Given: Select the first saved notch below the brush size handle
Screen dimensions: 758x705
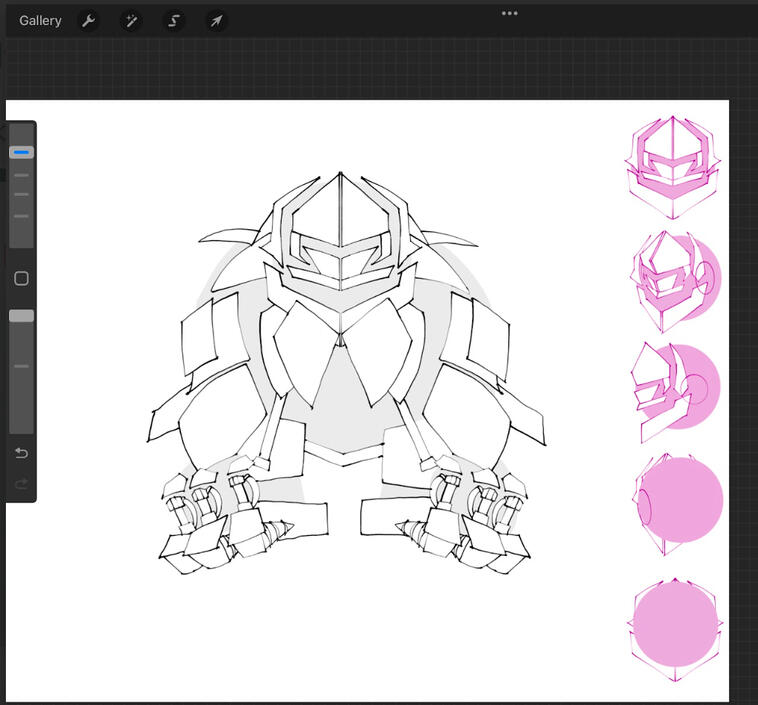Looking at the screenshot, I should click(21, 175).
